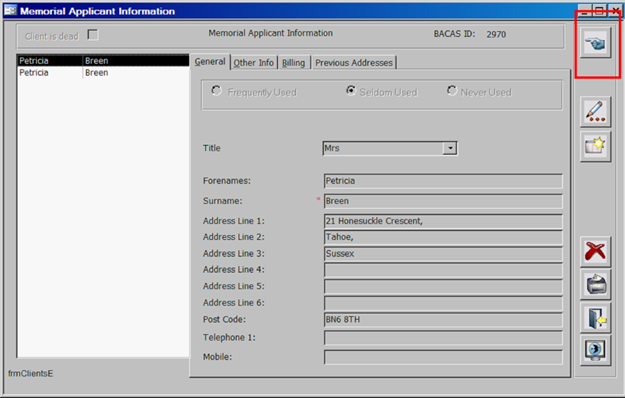The width and height of the screenshot is (625, 398).
Task: Click the printer icon
Action: [596, 284]
